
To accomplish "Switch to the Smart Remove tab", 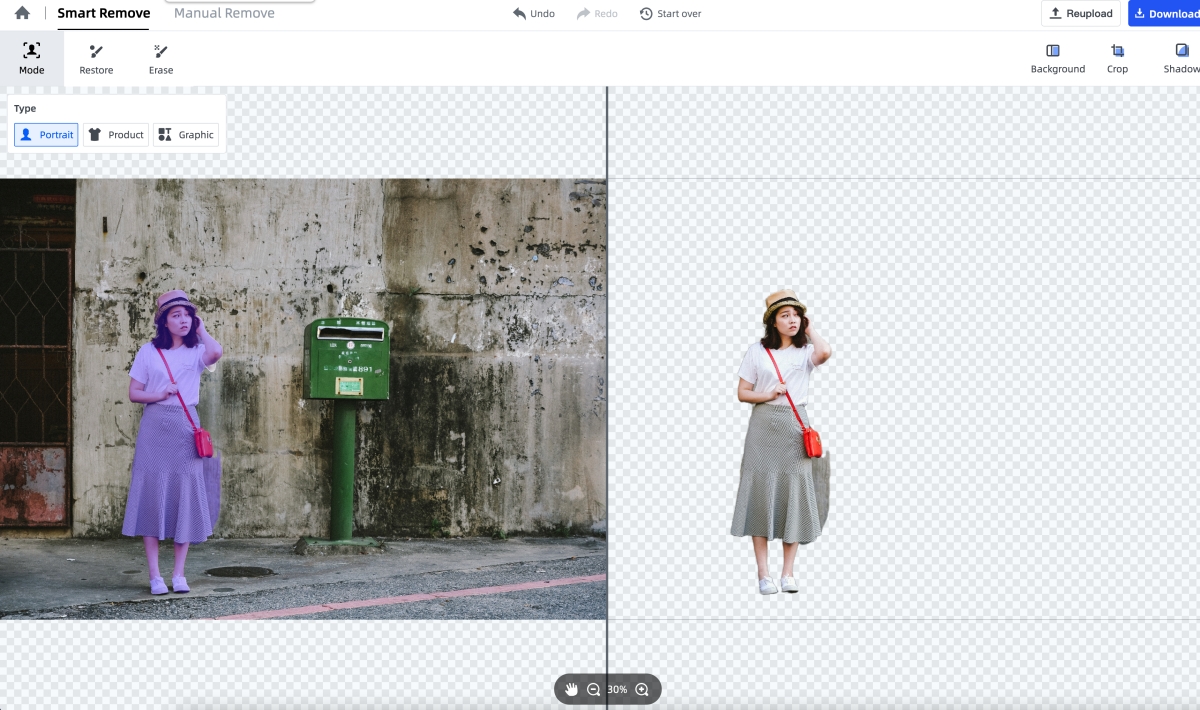I will pos(103,14).
